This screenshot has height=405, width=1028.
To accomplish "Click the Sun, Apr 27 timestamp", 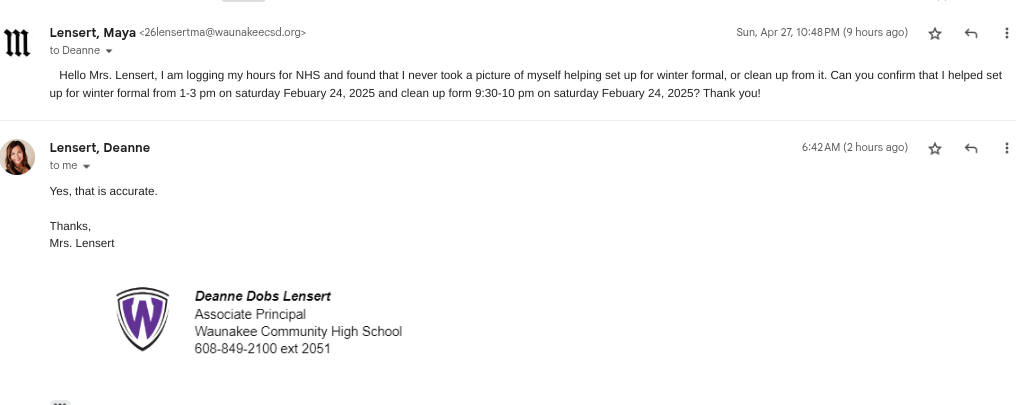I will [x=821, y=33].
